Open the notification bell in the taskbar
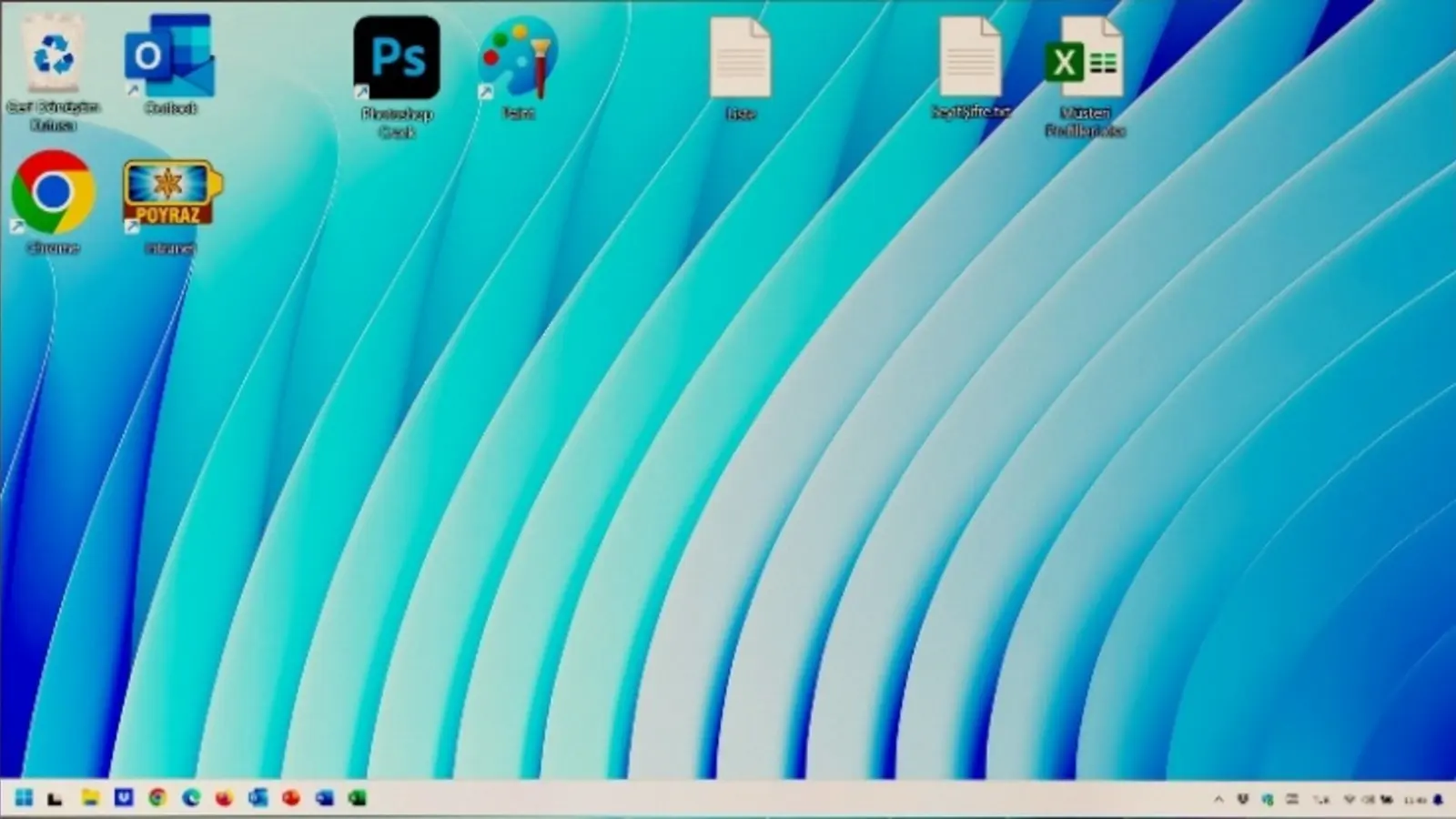Screen dimensions: 1456x819 point(1439,799)
